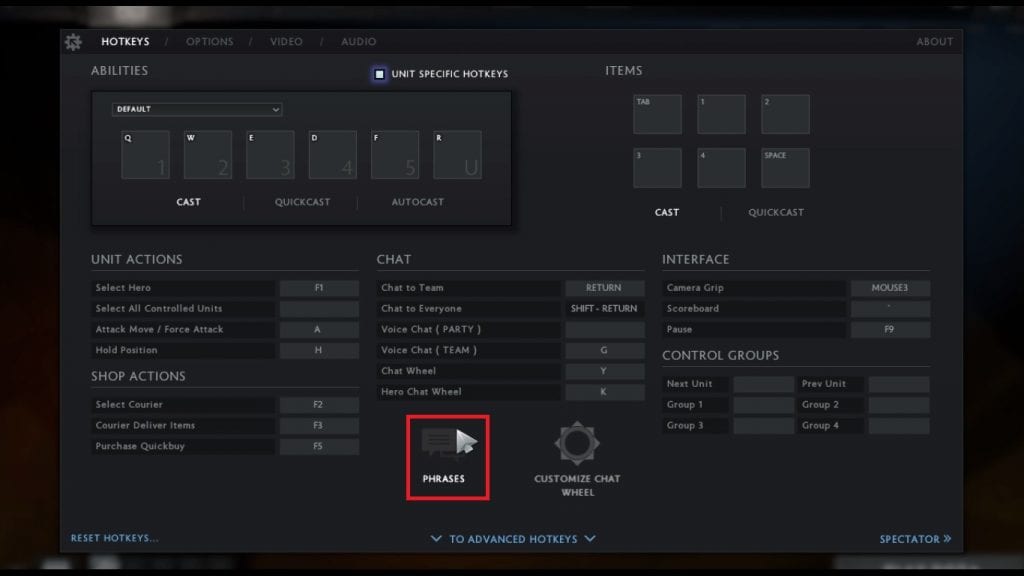
Task: Open the About page
Action: (x=935, y=41)
